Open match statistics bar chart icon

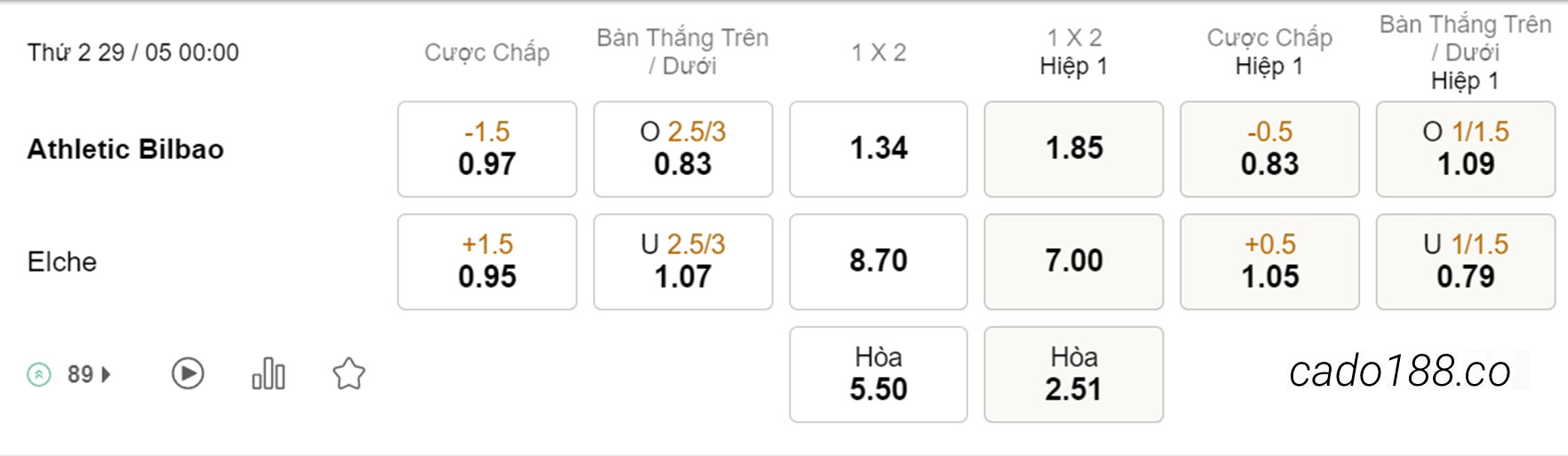pos(268,373)
